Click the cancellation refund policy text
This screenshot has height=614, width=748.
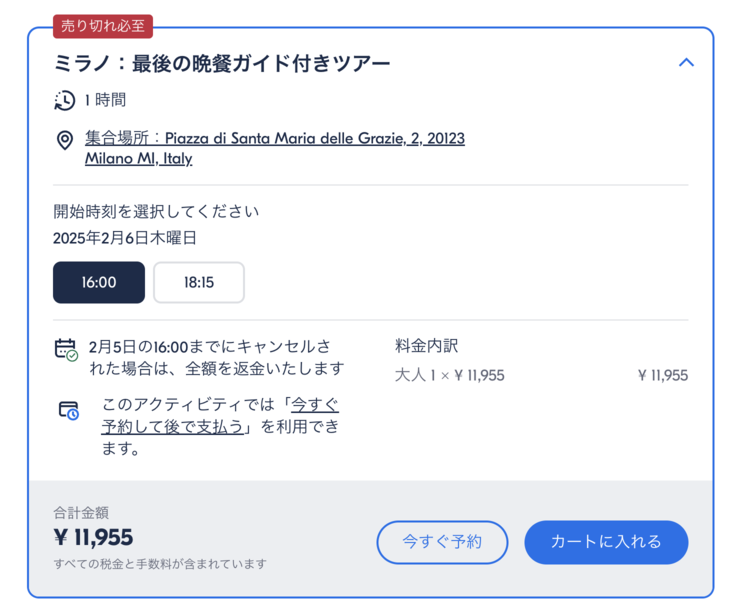coord(216,357)
